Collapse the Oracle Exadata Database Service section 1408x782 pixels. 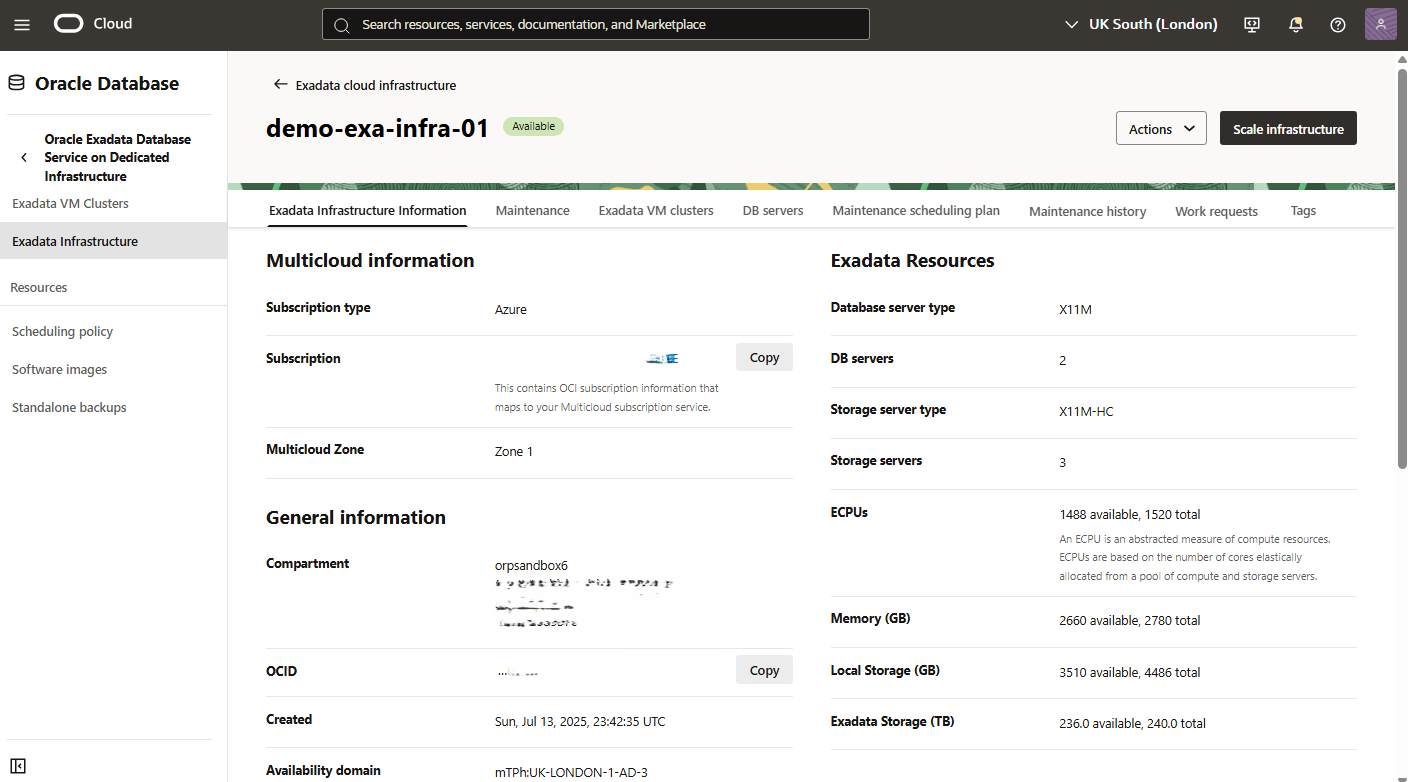pyautogui.click(x=23, y=157)
